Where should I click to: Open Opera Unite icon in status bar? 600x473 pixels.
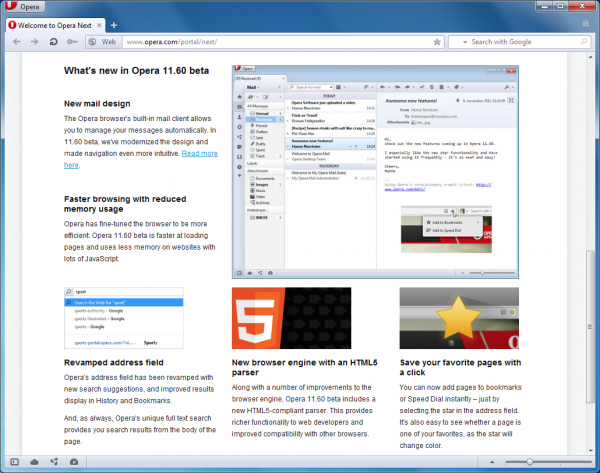pyautogui.click(x=54, y=462)
